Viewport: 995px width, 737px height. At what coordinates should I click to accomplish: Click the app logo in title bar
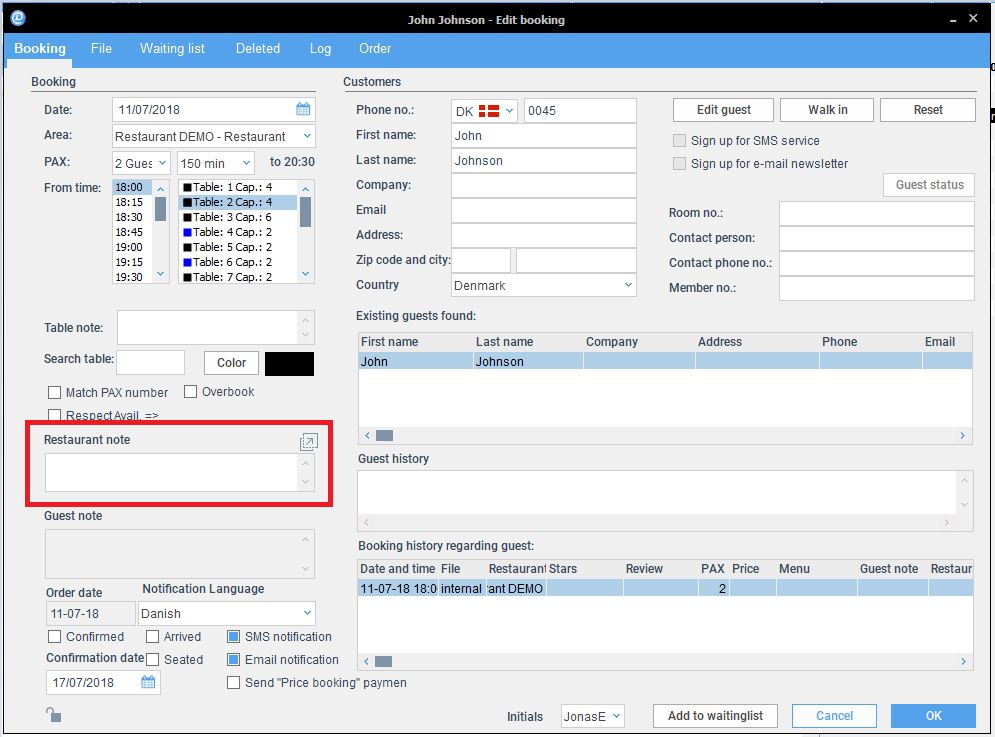18,18
